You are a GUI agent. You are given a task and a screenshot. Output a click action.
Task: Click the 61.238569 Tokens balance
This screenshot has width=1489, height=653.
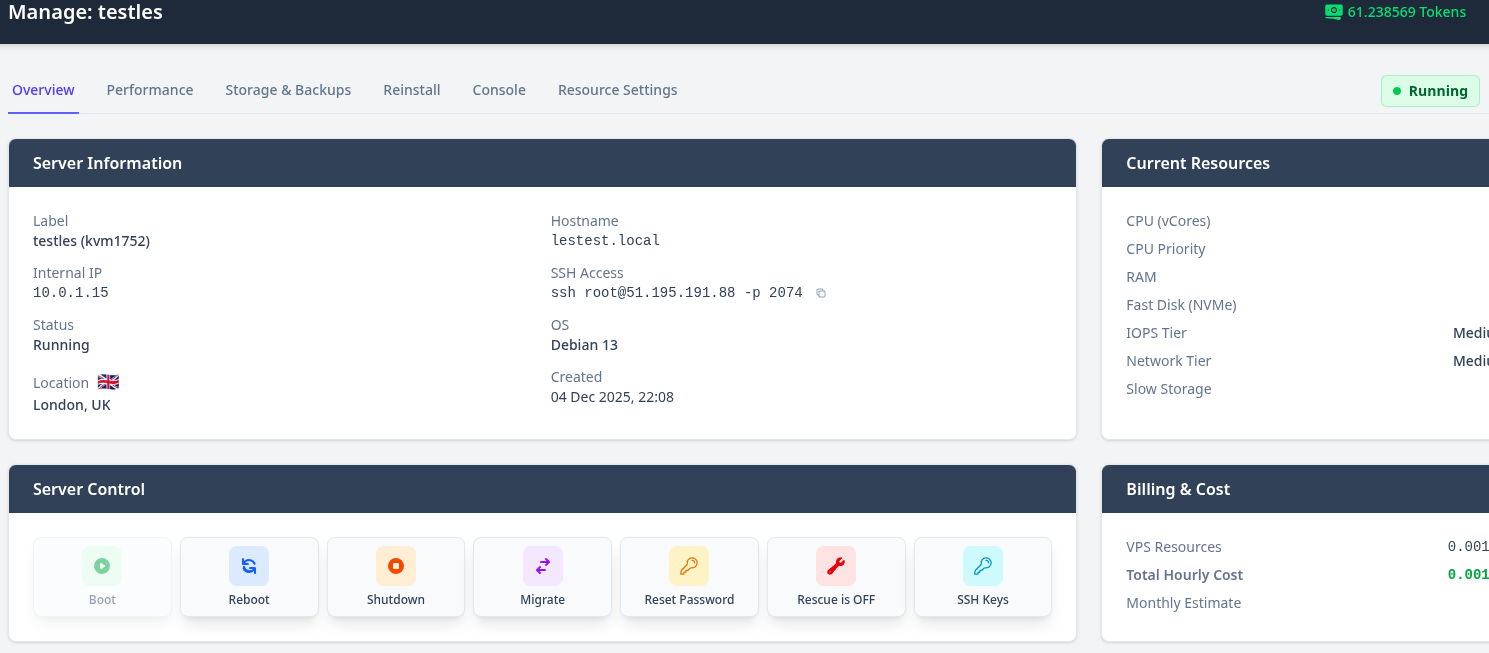click(1406, 12)
